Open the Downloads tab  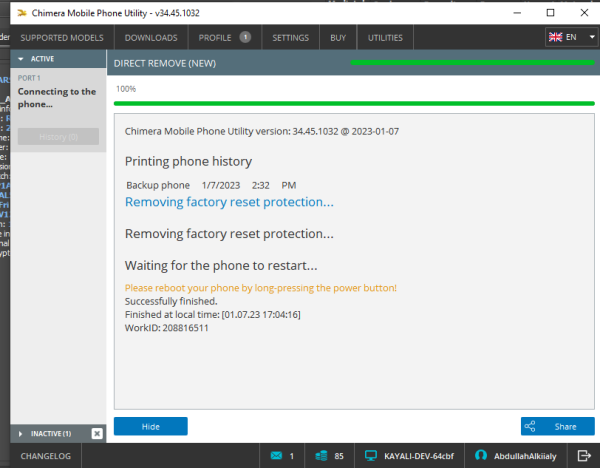151,38
